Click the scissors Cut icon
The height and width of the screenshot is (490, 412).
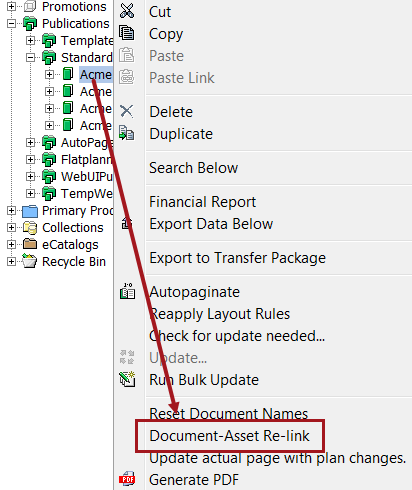click(127, 11)
